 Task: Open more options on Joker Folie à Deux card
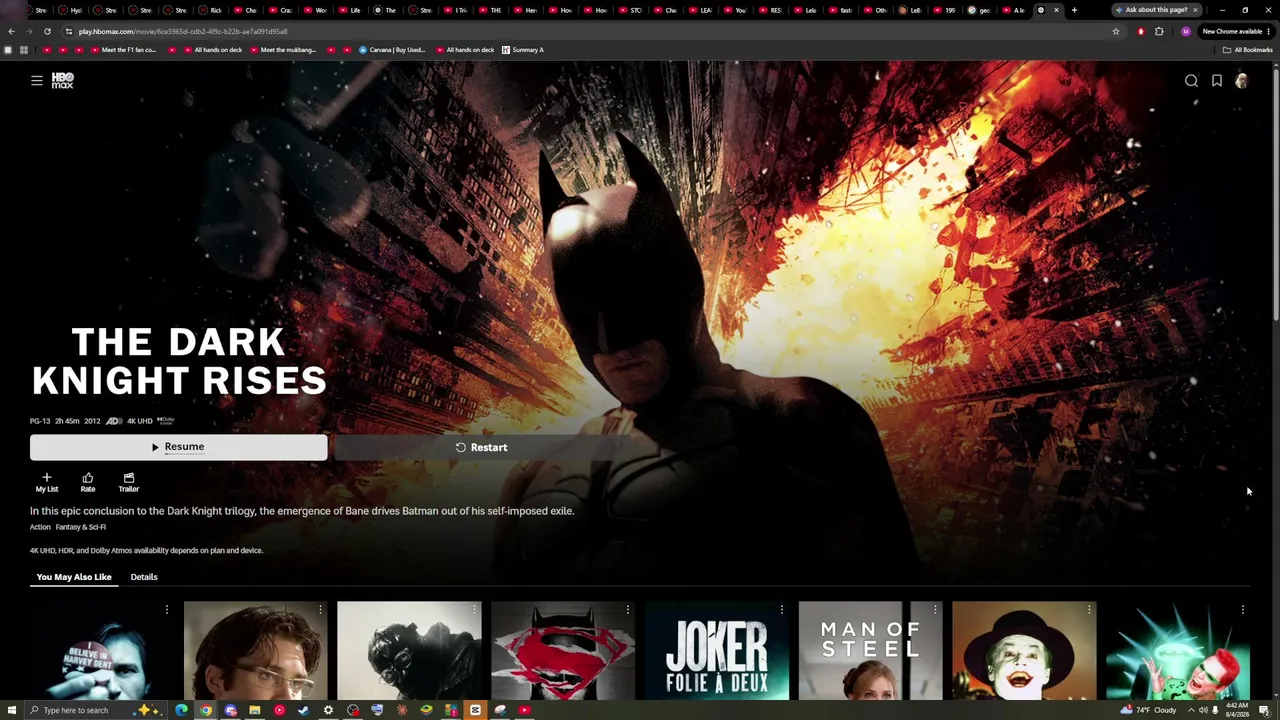[781, 609]
